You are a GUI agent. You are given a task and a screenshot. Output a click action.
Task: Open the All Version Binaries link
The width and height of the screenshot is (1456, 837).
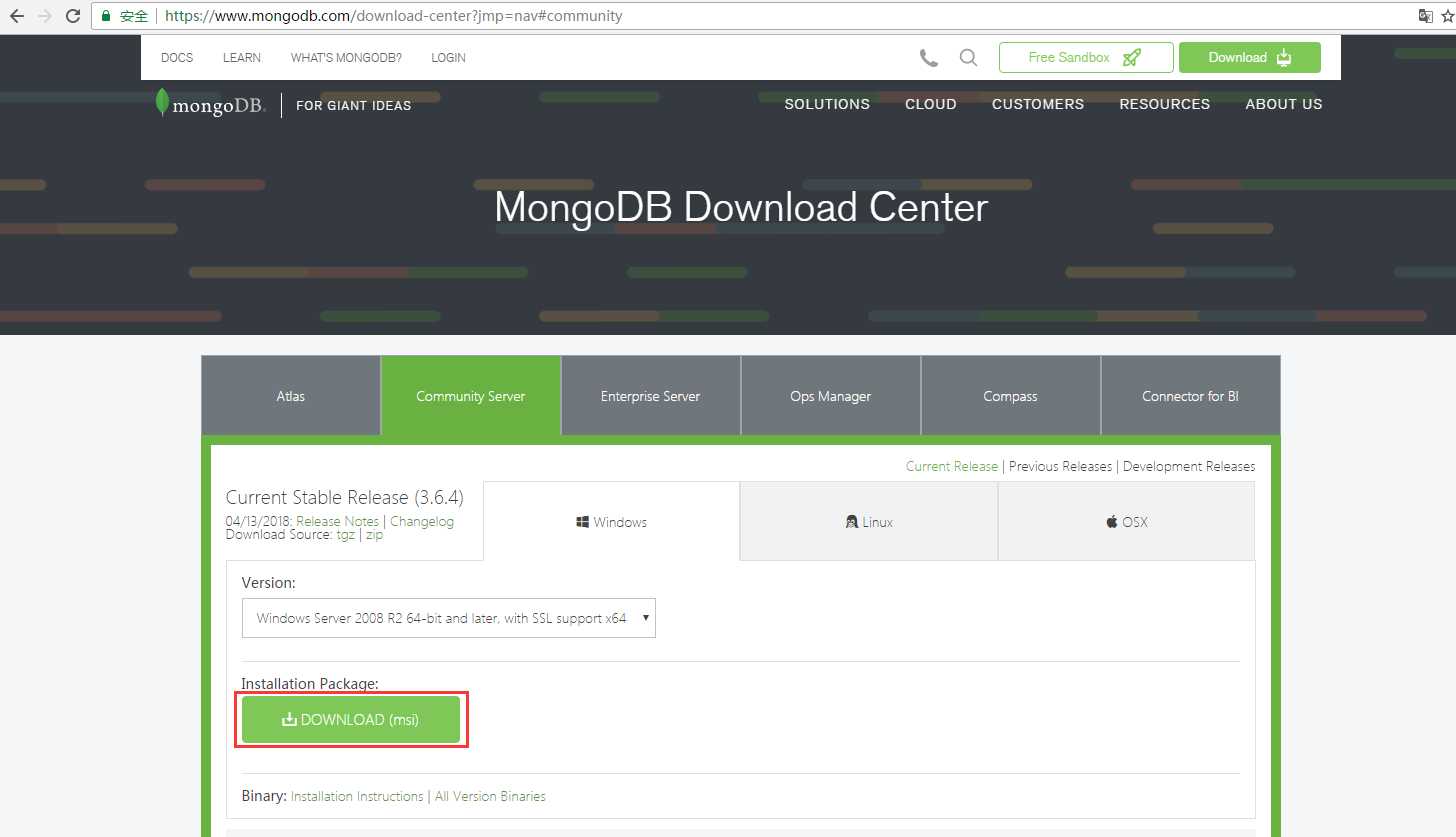(491, 796)
